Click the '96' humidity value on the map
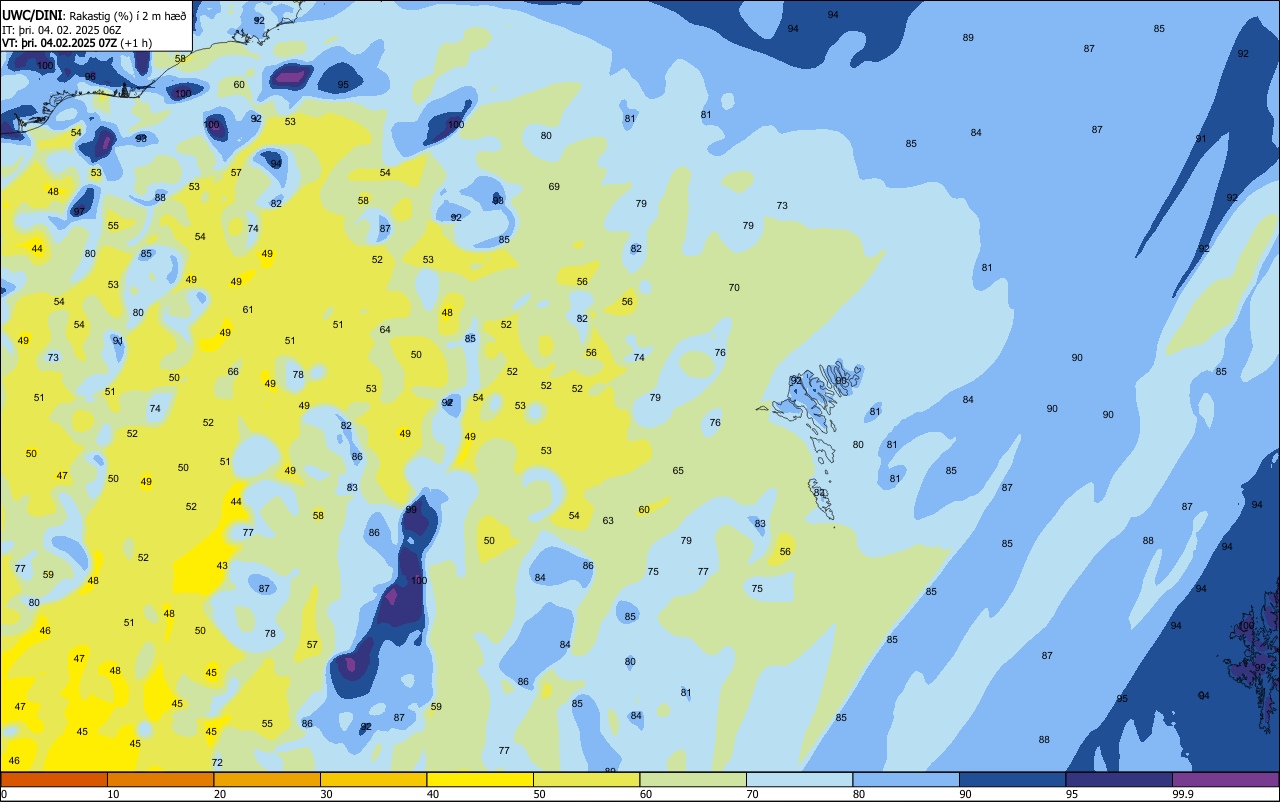The width and height of the screenshot is (1280, 802). point(90,77)
